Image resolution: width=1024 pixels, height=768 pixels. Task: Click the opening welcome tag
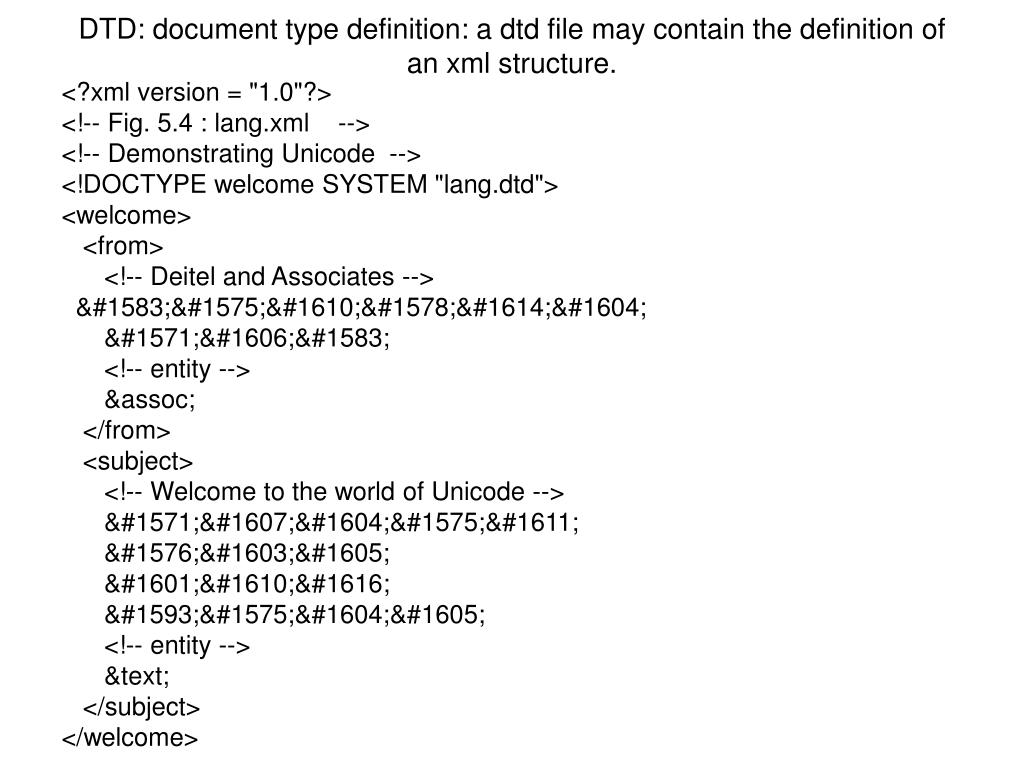click(x=126, y=216)
